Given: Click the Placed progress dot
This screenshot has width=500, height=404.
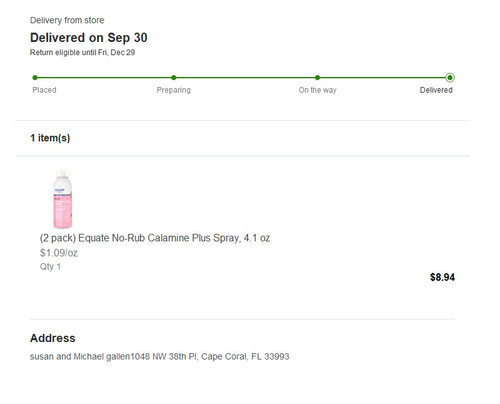Looking at the screenshot, I should pos(35,78).
